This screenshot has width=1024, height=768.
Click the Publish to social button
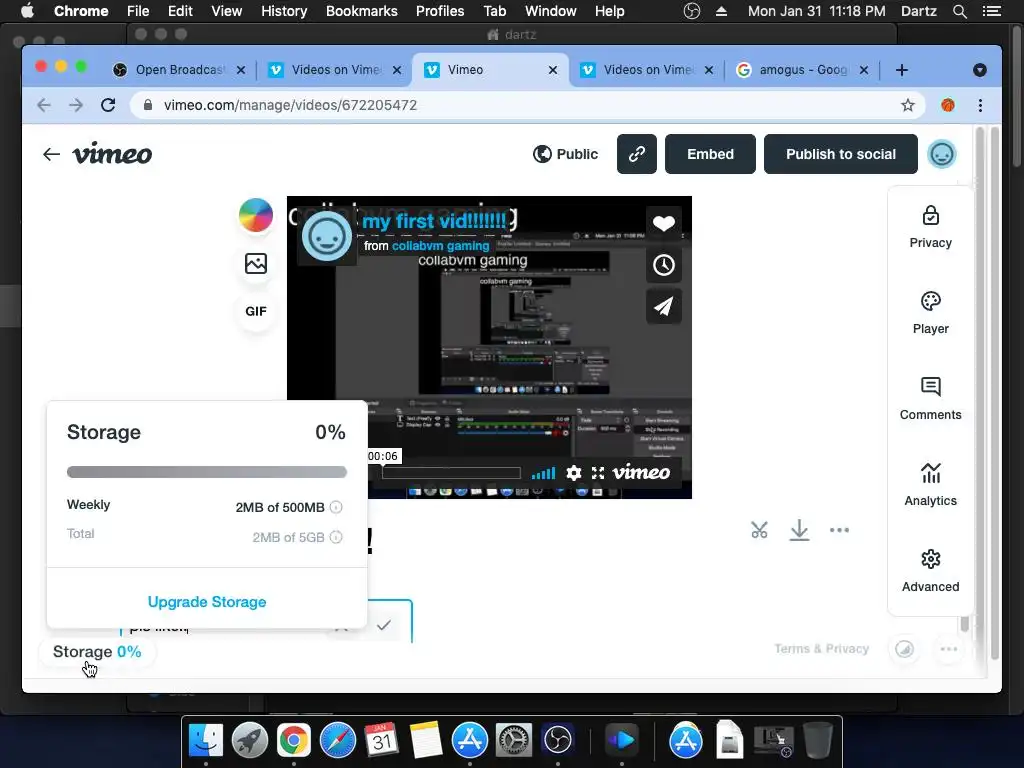(x=840, y=154)
